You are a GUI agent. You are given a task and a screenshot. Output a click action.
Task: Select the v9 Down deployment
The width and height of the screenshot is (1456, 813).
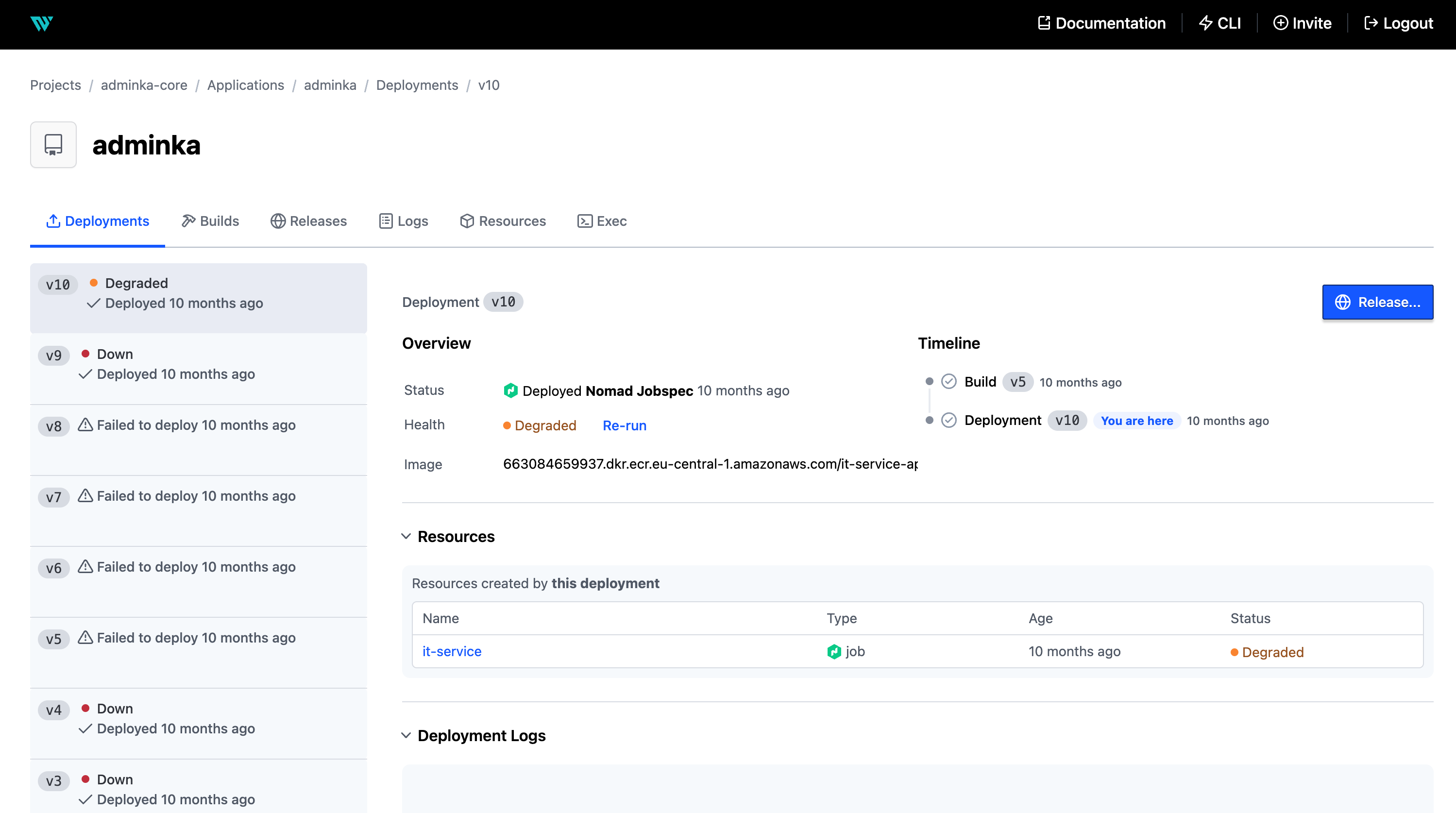pos(198,365)
